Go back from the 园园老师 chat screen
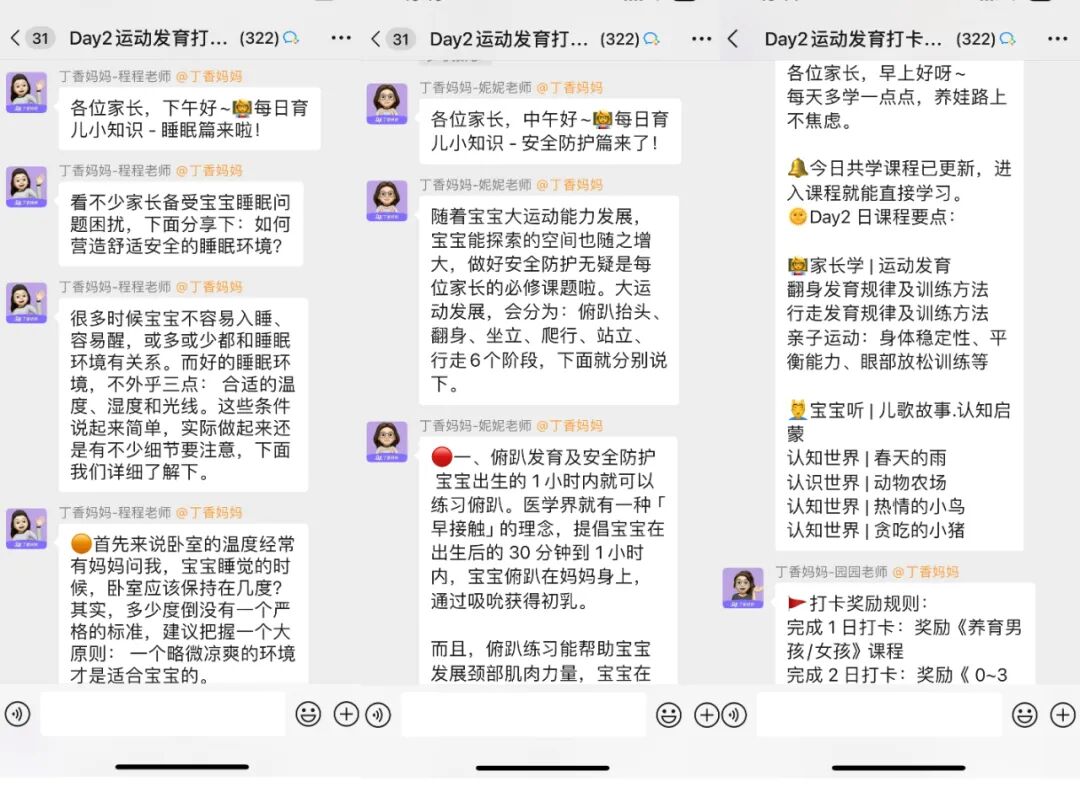This screenshot has height=809, width=1080. 733,39
